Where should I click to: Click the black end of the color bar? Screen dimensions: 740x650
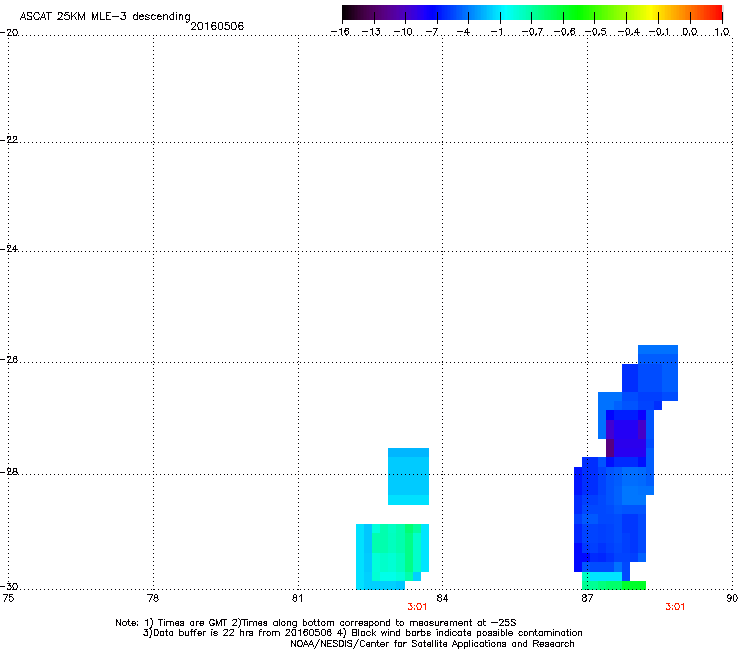[349, 12]
